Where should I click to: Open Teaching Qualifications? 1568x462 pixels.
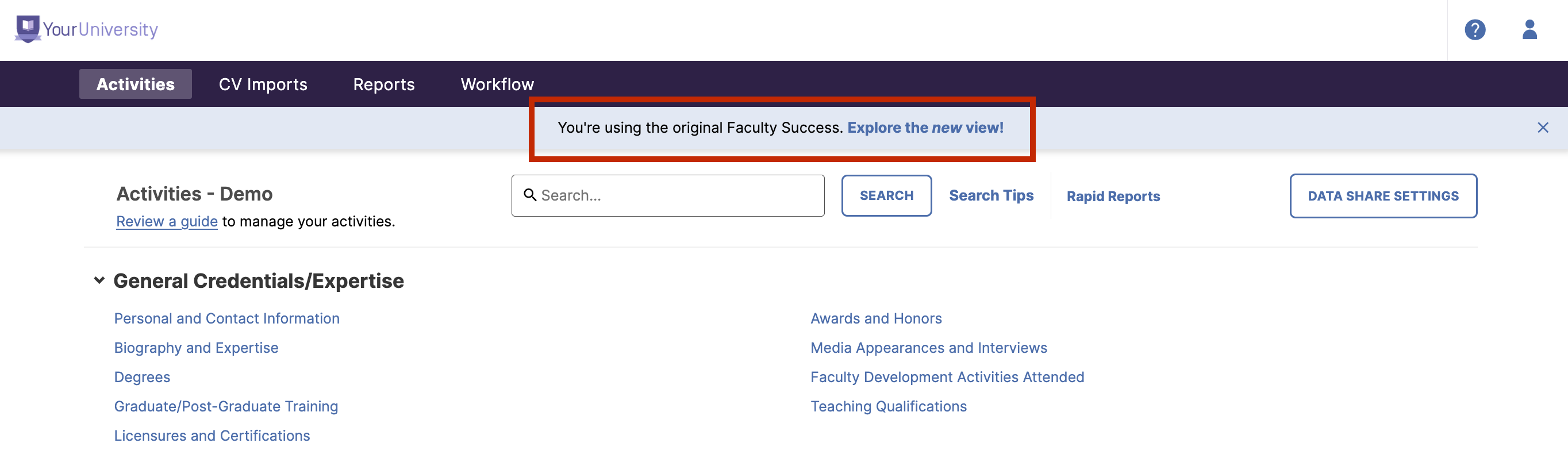pos(888,406)
